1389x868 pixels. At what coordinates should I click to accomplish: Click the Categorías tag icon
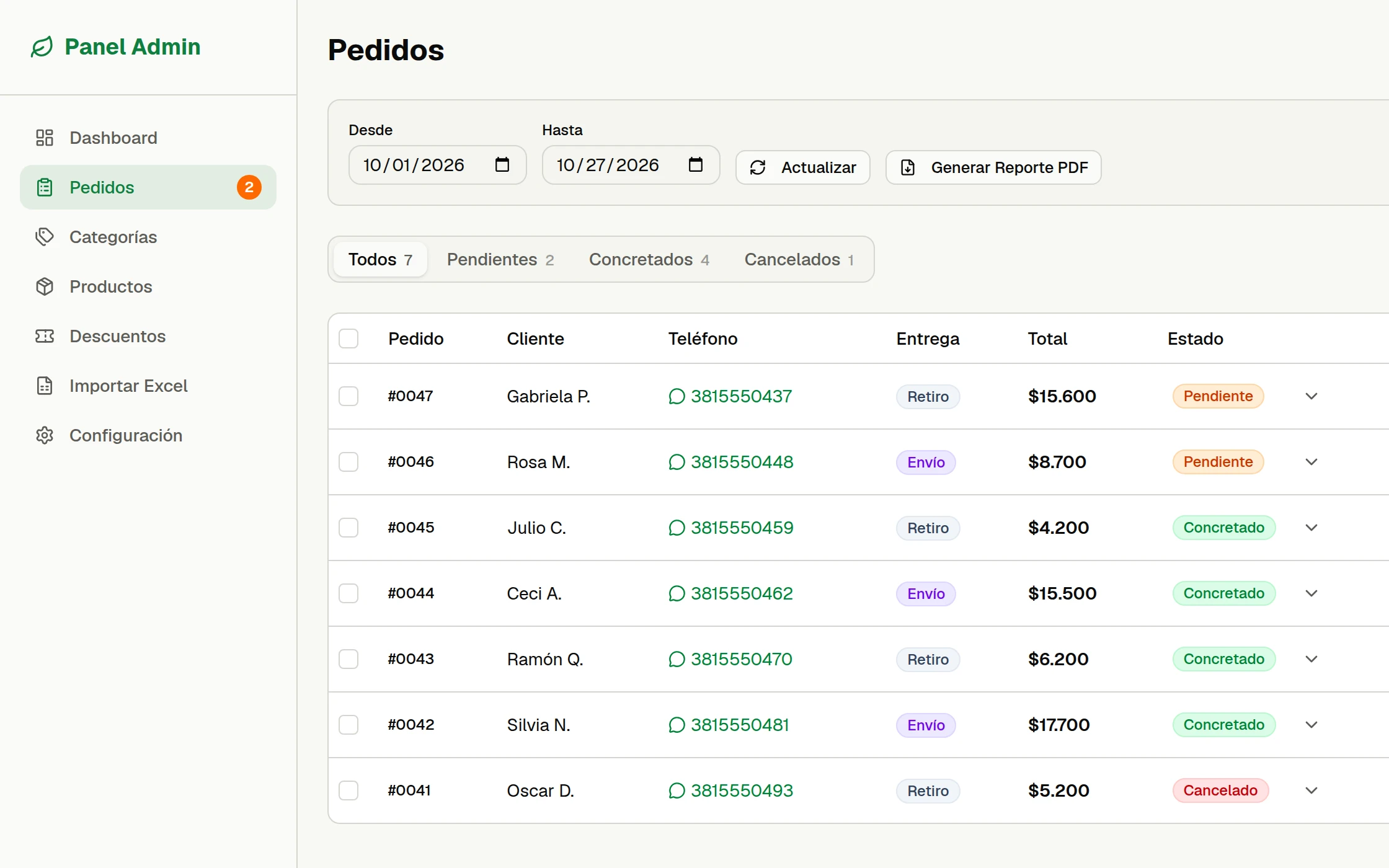point(45,237)
